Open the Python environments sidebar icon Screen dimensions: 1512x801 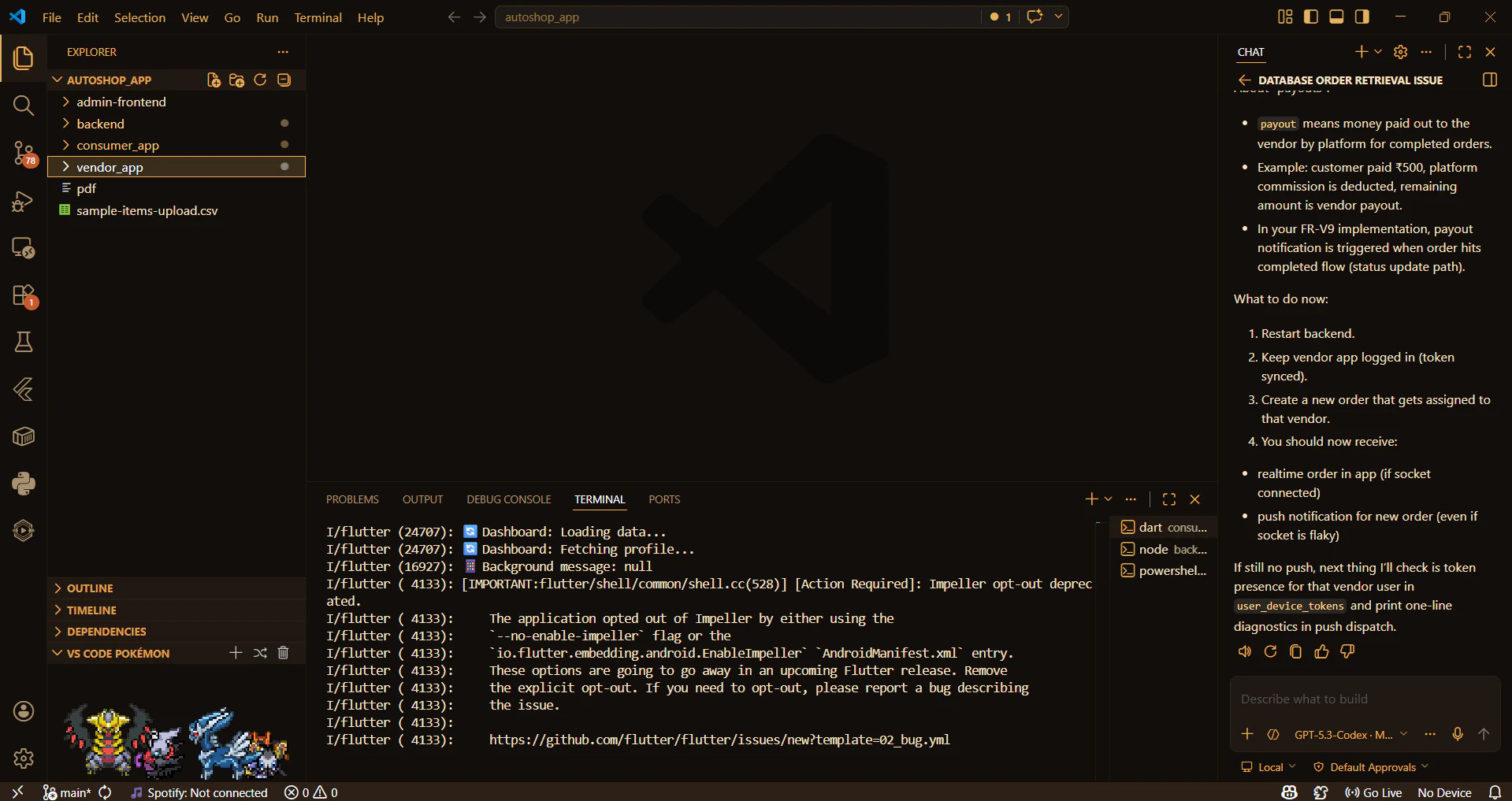coord(24,484)
